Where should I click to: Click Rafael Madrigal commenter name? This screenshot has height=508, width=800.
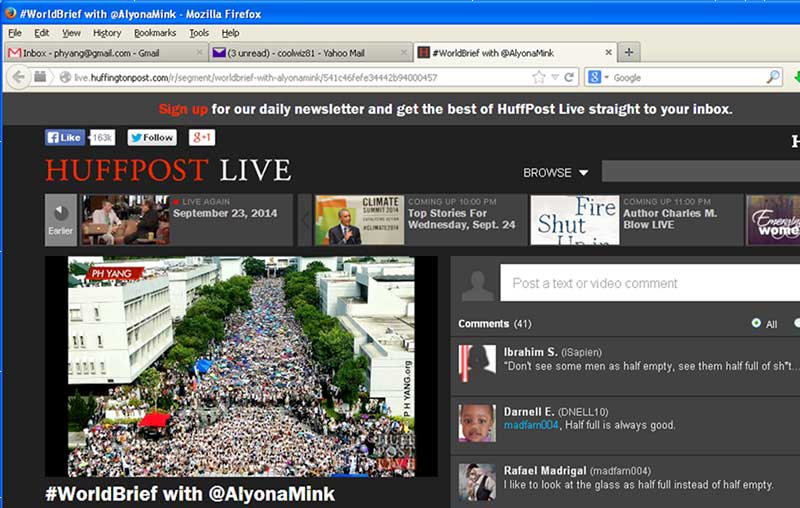tap(545, 470)
